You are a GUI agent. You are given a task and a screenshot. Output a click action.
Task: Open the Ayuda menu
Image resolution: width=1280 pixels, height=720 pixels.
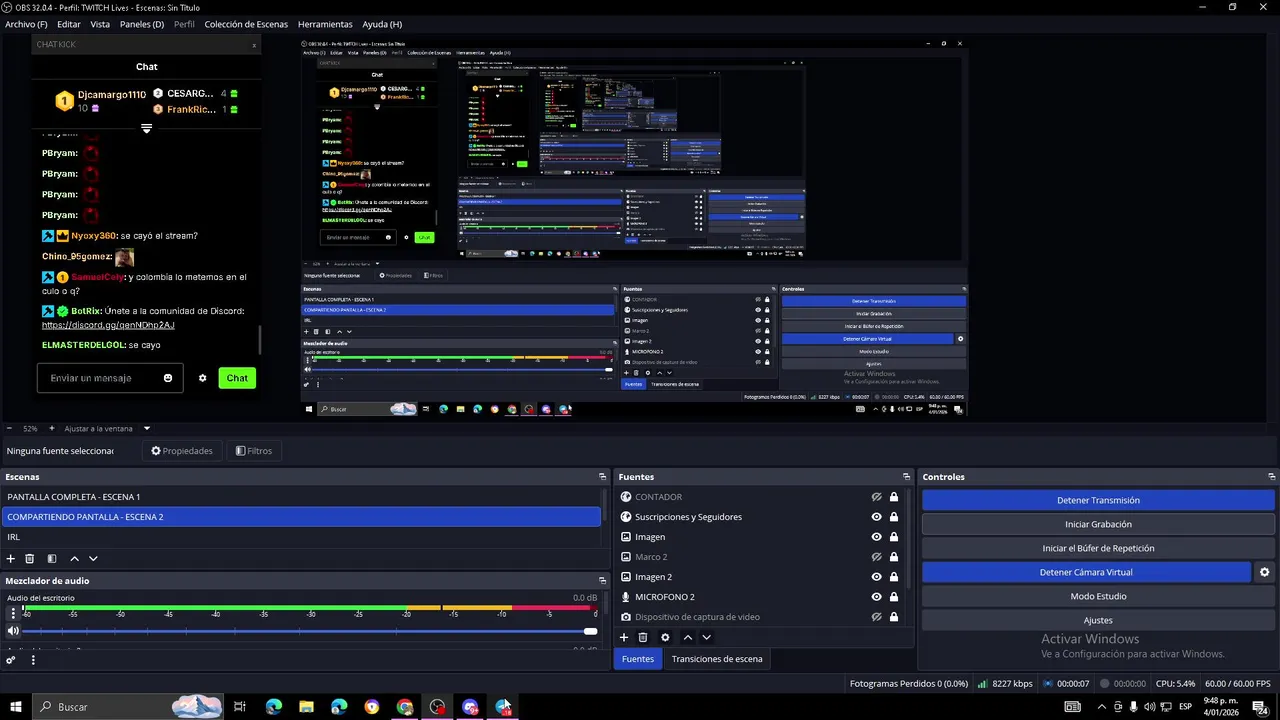(x=382, y=24)
